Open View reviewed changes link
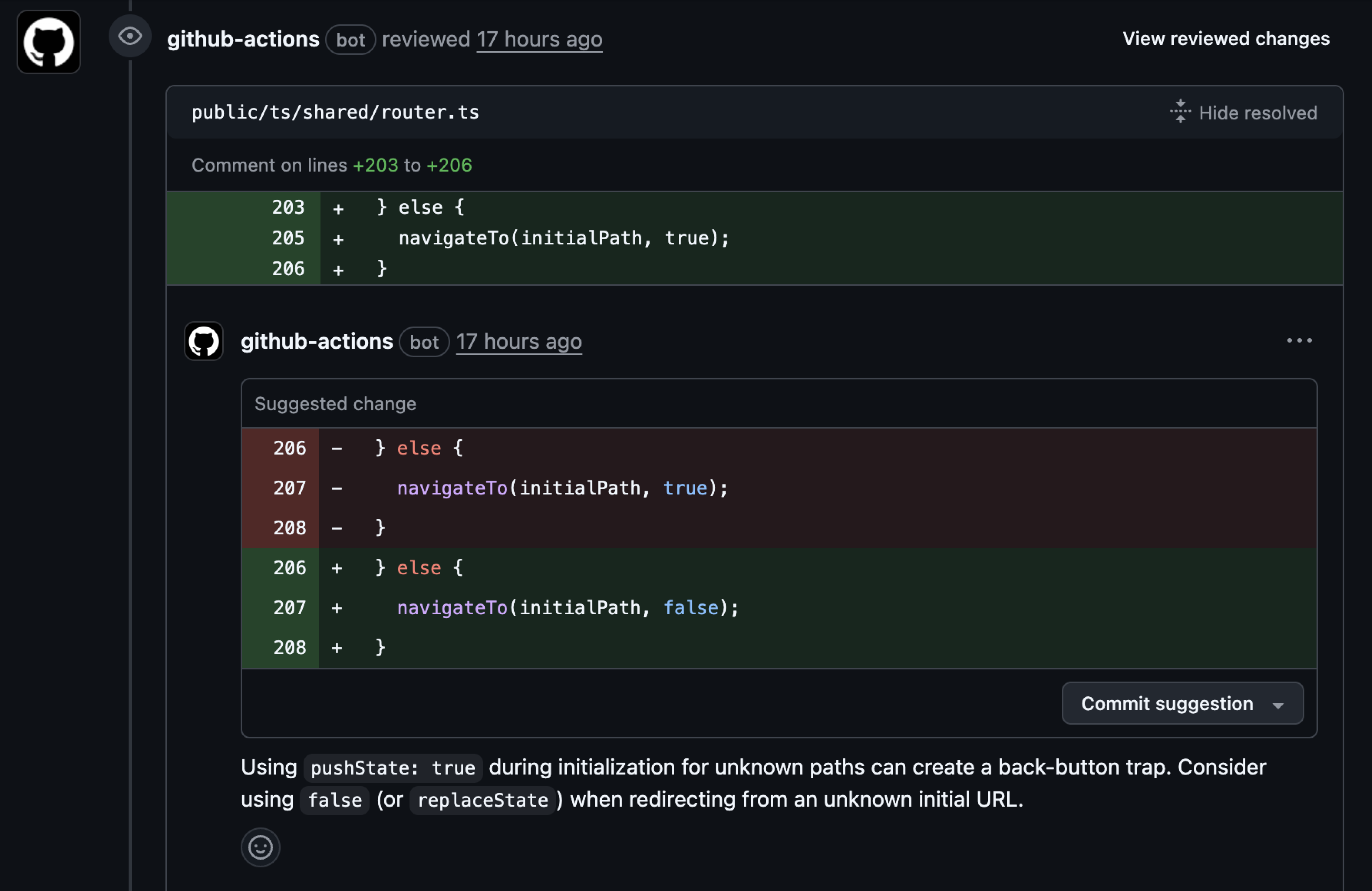The image size is (1372, 891). pyautogui.click(x=1225, y=39)
